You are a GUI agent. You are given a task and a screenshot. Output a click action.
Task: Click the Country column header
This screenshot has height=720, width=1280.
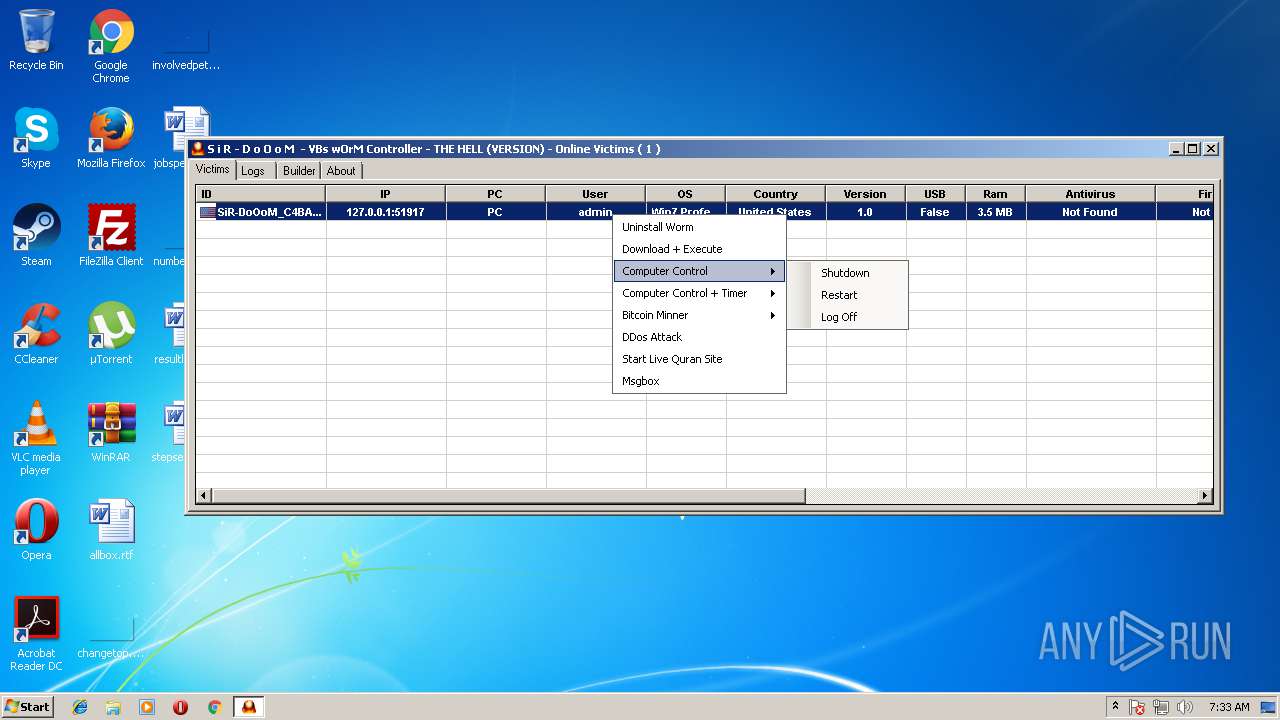coord(776,194)
